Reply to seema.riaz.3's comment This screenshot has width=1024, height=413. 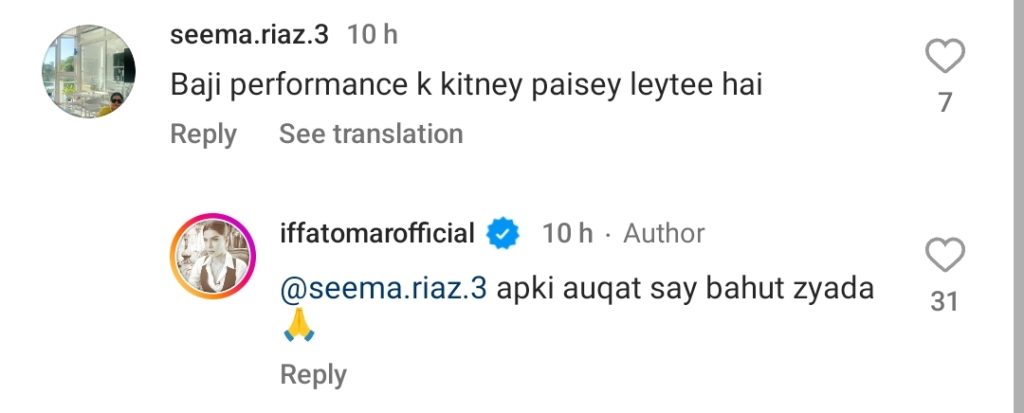(x=203, y=134)
